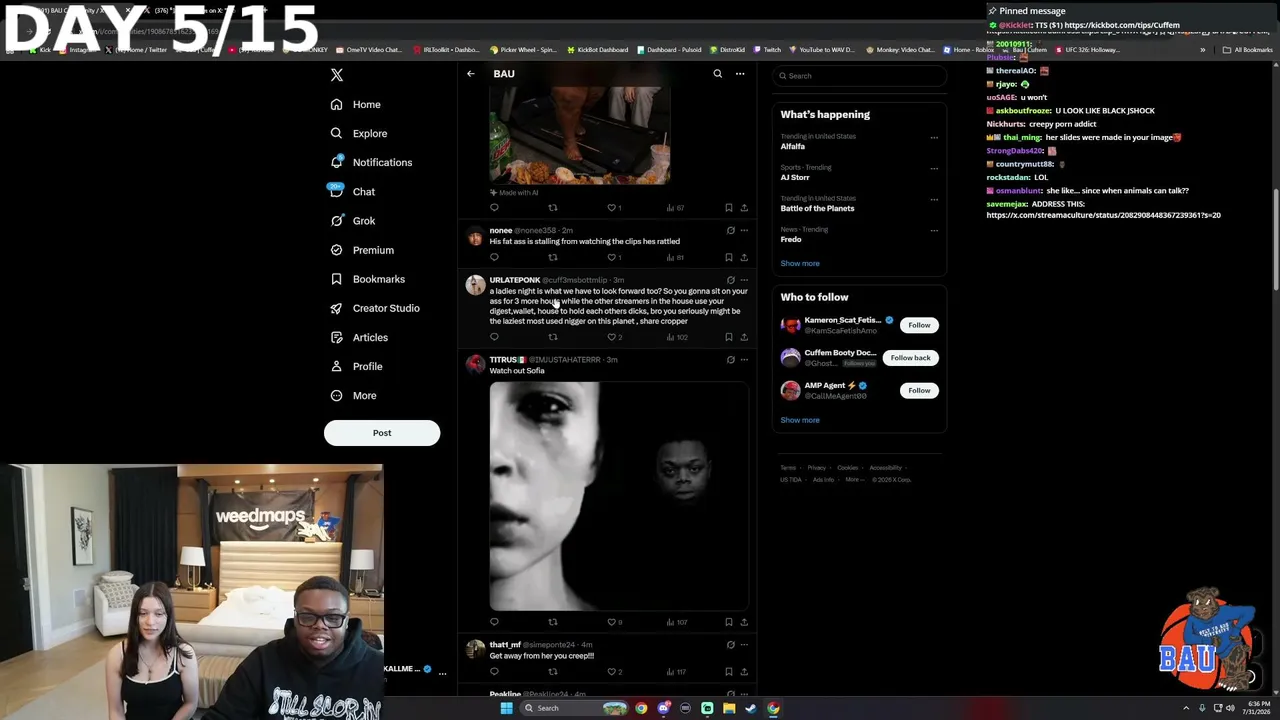The image size is (1280, 720).
Task: Like TITRUS's "Watch out Sofia" post
Action: coord(614,622)
